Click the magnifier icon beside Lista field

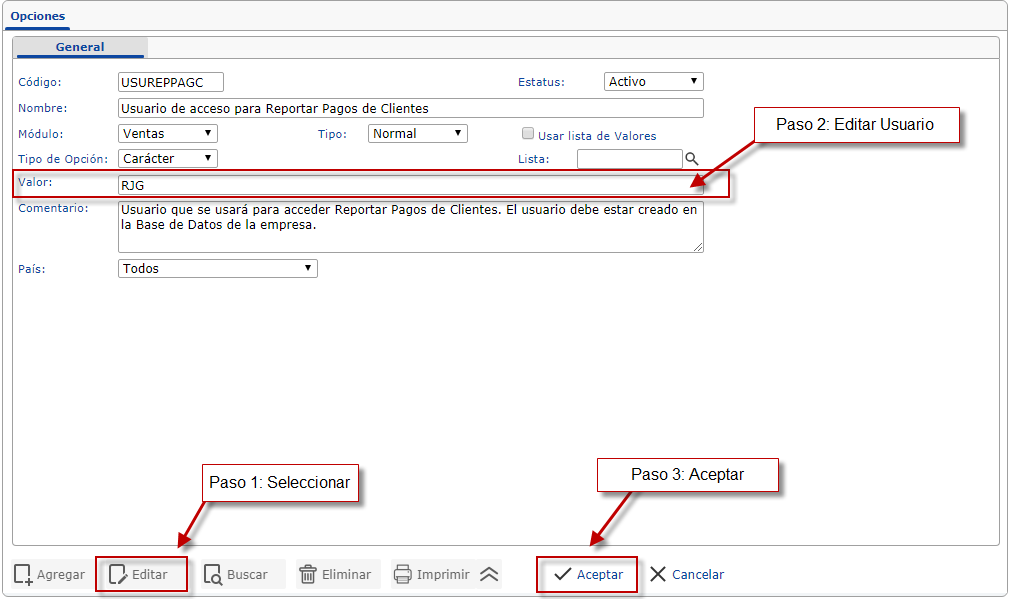691,159
